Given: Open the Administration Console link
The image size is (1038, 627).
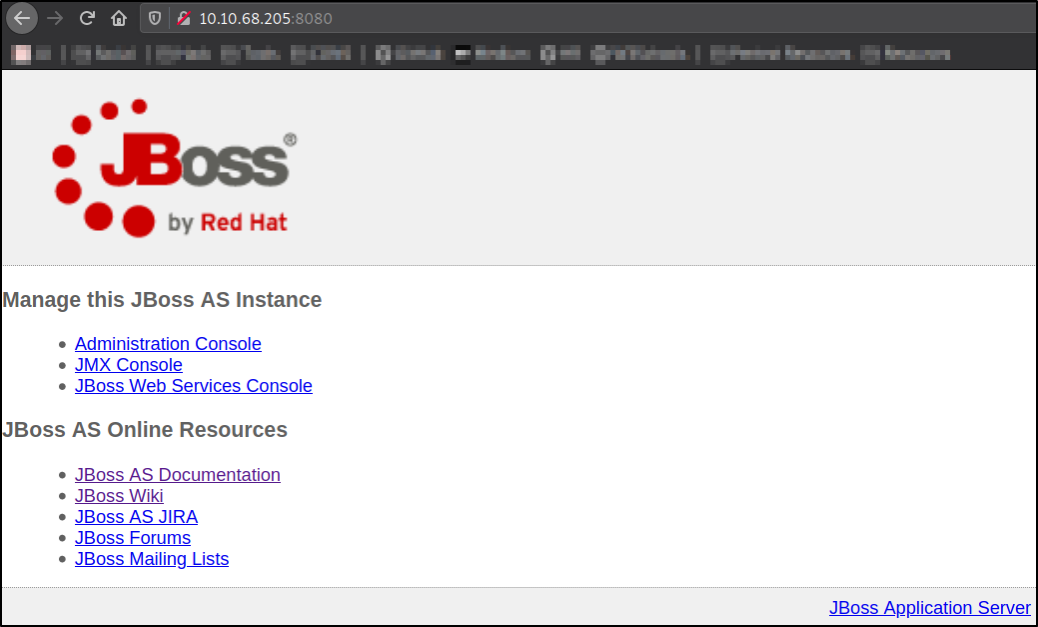Looking at the screenshot, I should point(168,344).
